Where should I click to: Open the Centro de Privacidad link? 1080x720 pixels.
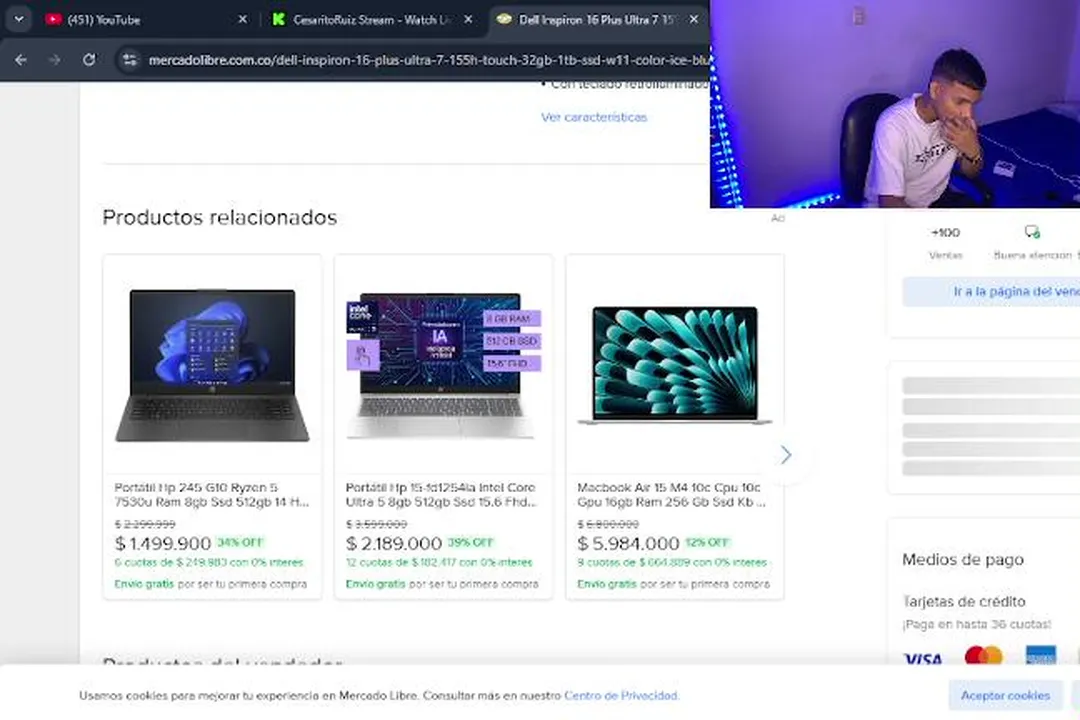621,696
